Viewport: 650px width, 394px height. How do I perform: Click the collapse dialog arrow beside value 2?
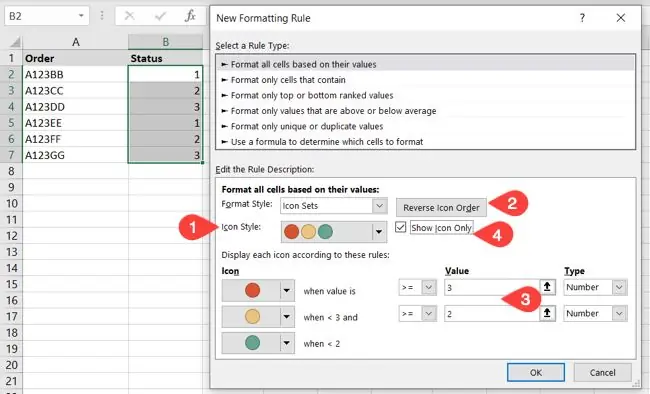click(547, 314)
